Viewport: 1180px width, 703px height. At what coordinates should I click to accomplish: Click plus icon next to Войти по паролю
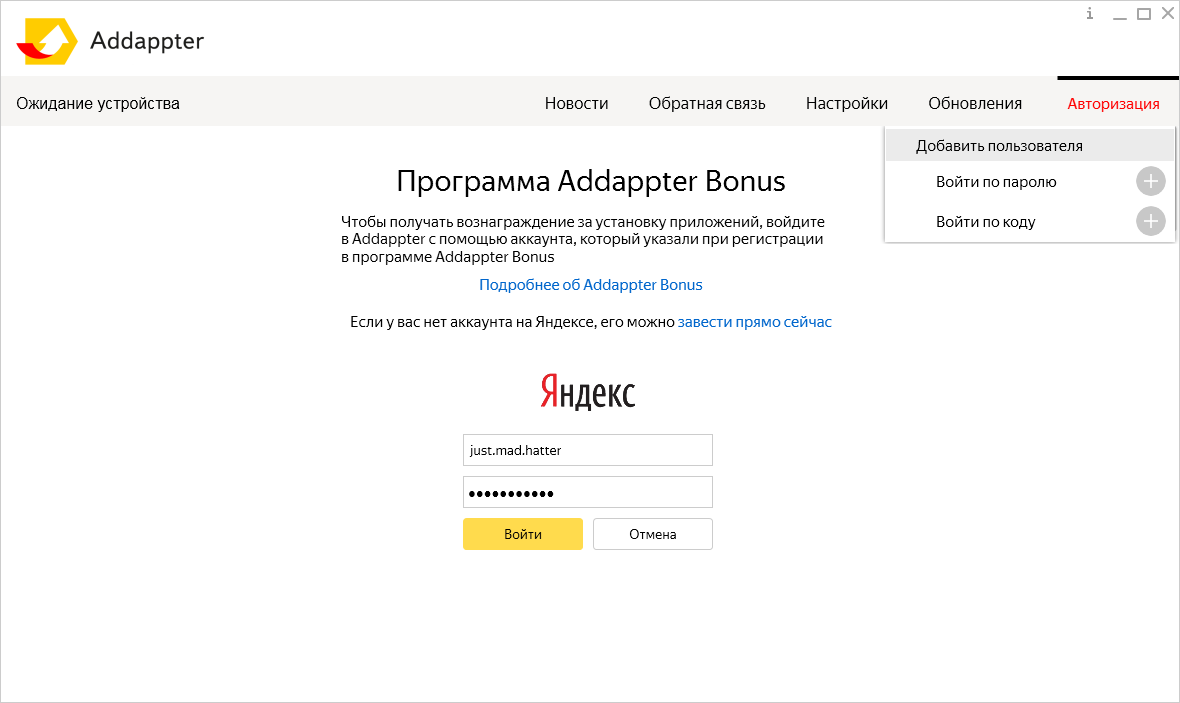1150,181
